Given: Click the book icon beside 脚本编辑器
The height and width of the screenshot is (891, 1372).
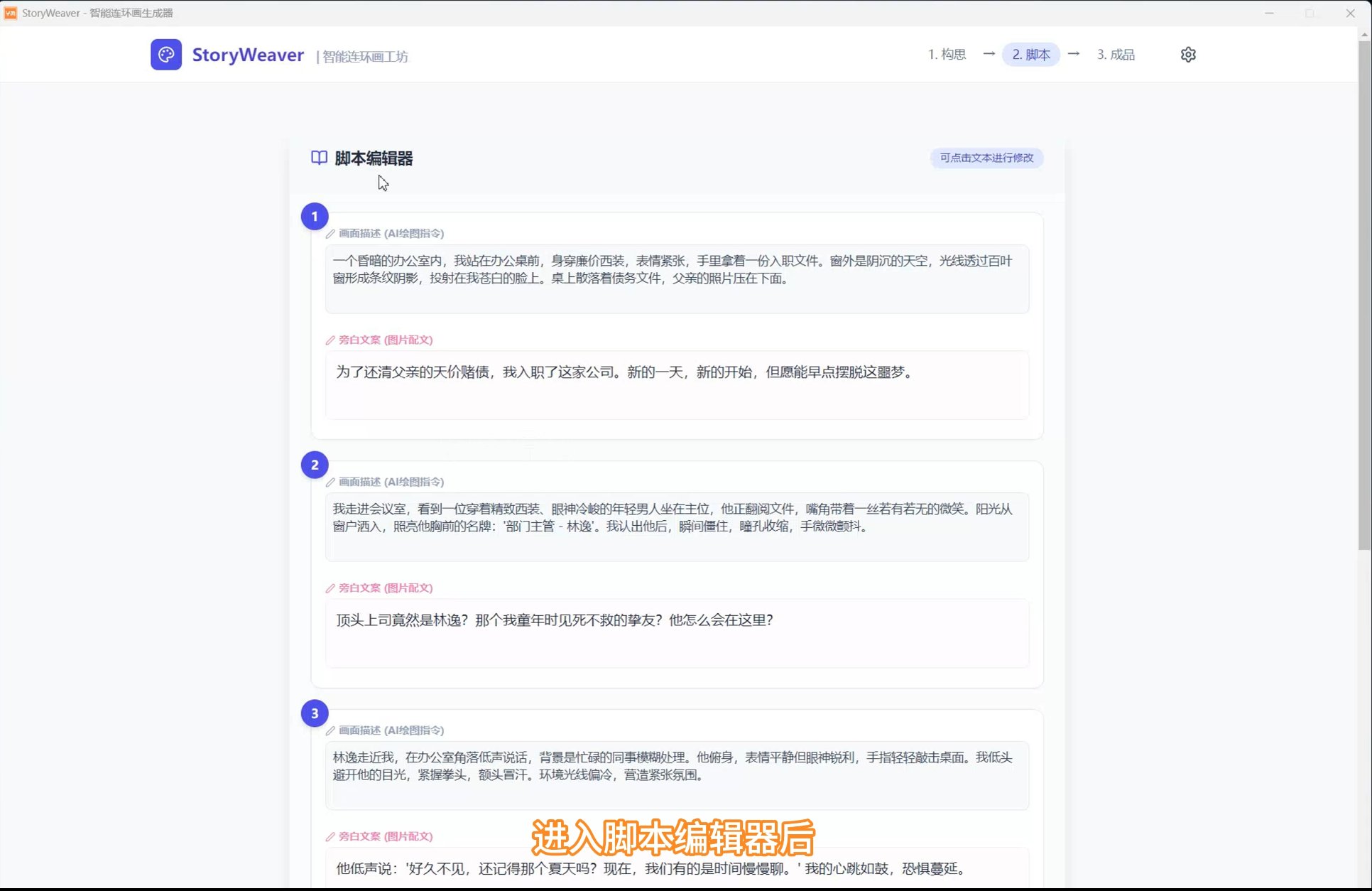Looking at the screenshot, I should tap(320, 158).
